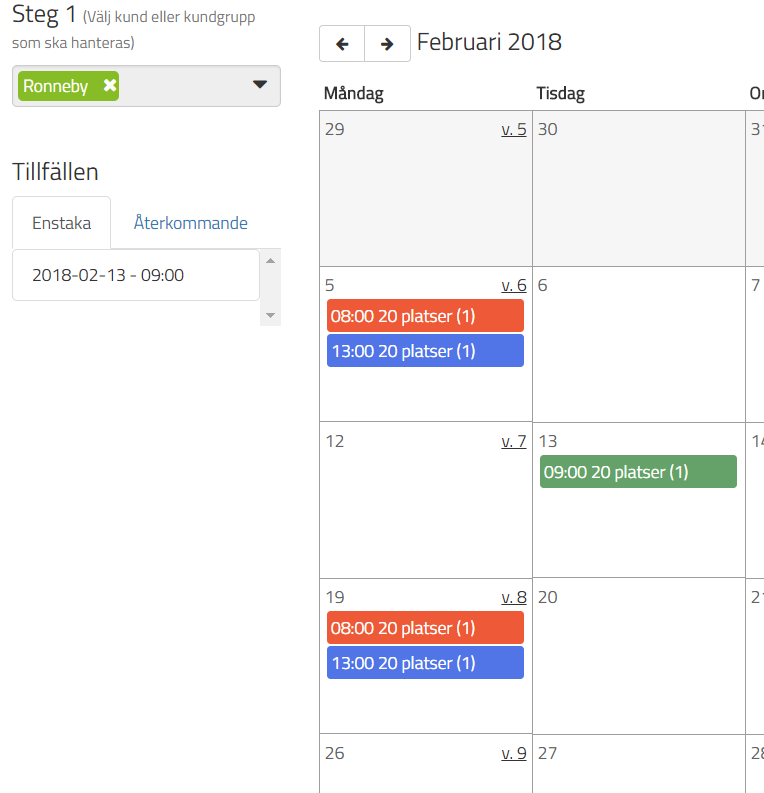This screenshot has width=764, height=793.
Task: Go to next month with right arrow
Action: pos(387,44)
